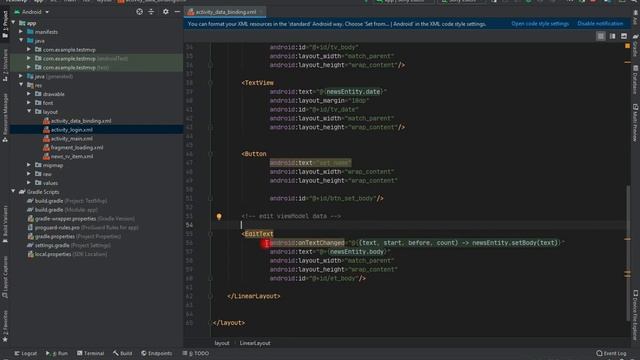The width and height of the screenshot is (640, 360).
Task: Select build.gradle (Module: app) file
Action: click(62, 210)
